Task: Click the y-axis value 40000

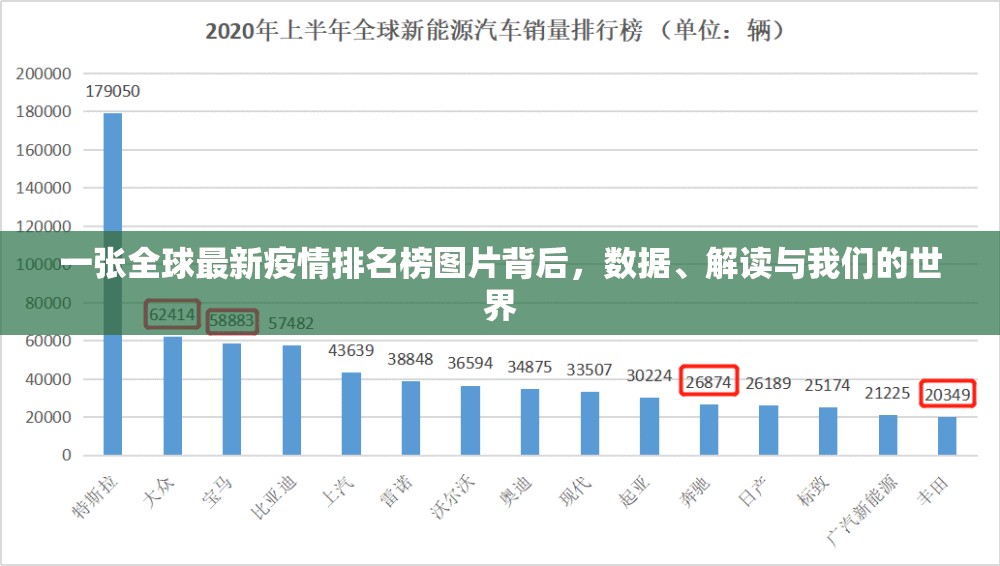Action: (48, 379)
